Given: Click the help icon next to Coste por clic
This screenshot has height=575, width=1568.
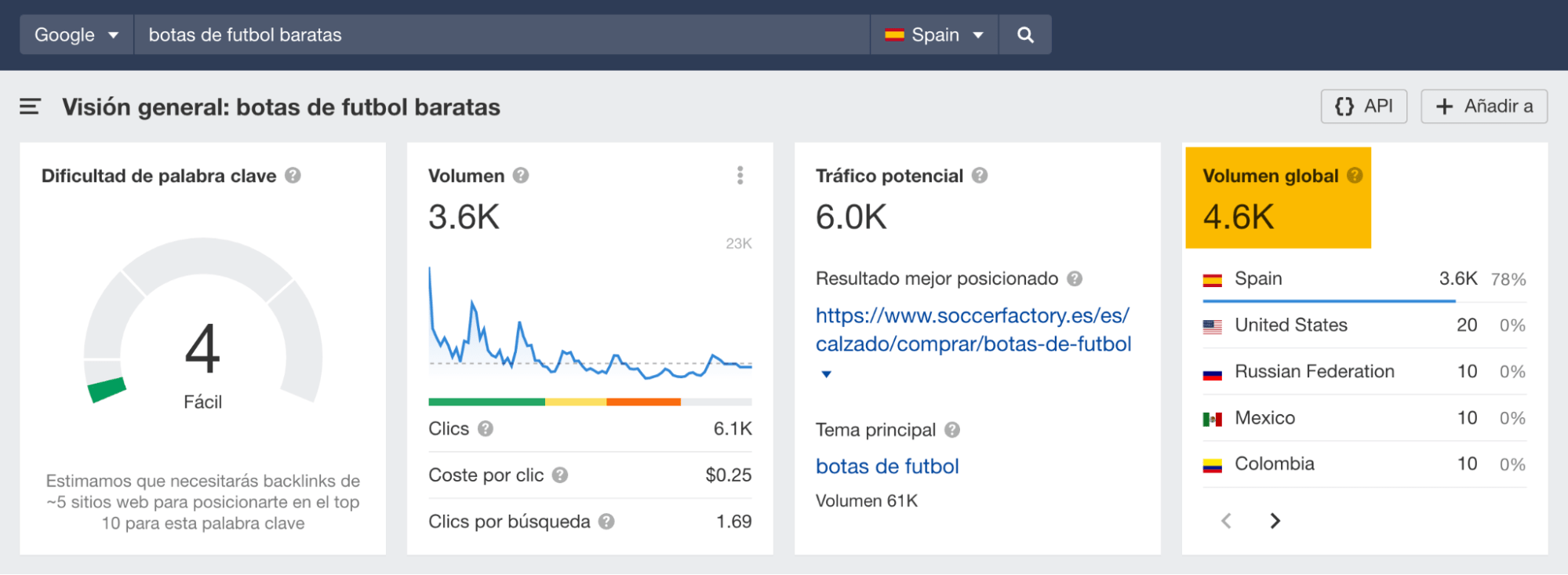Looking at the screenshot, I should (x=560, y=475).
